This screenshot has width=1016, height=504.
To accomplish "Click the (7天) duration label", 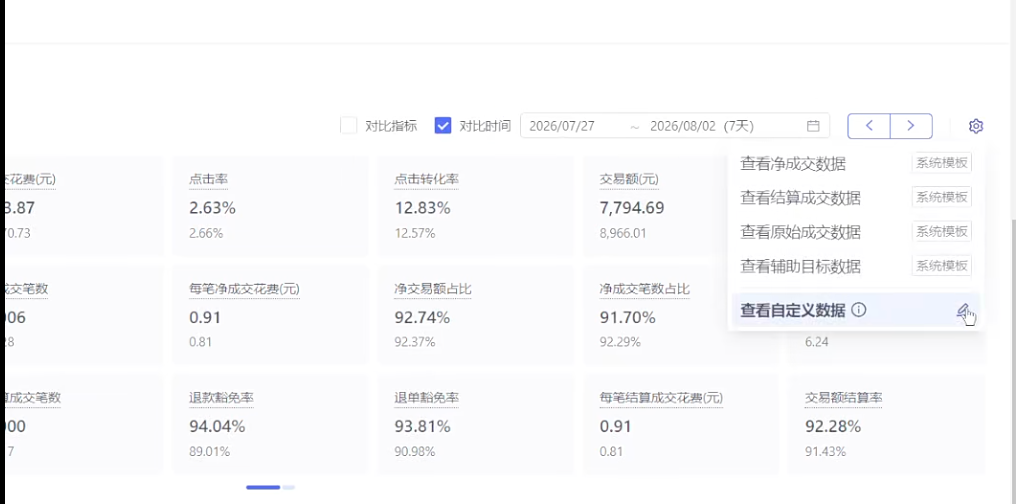I will 739,126.
